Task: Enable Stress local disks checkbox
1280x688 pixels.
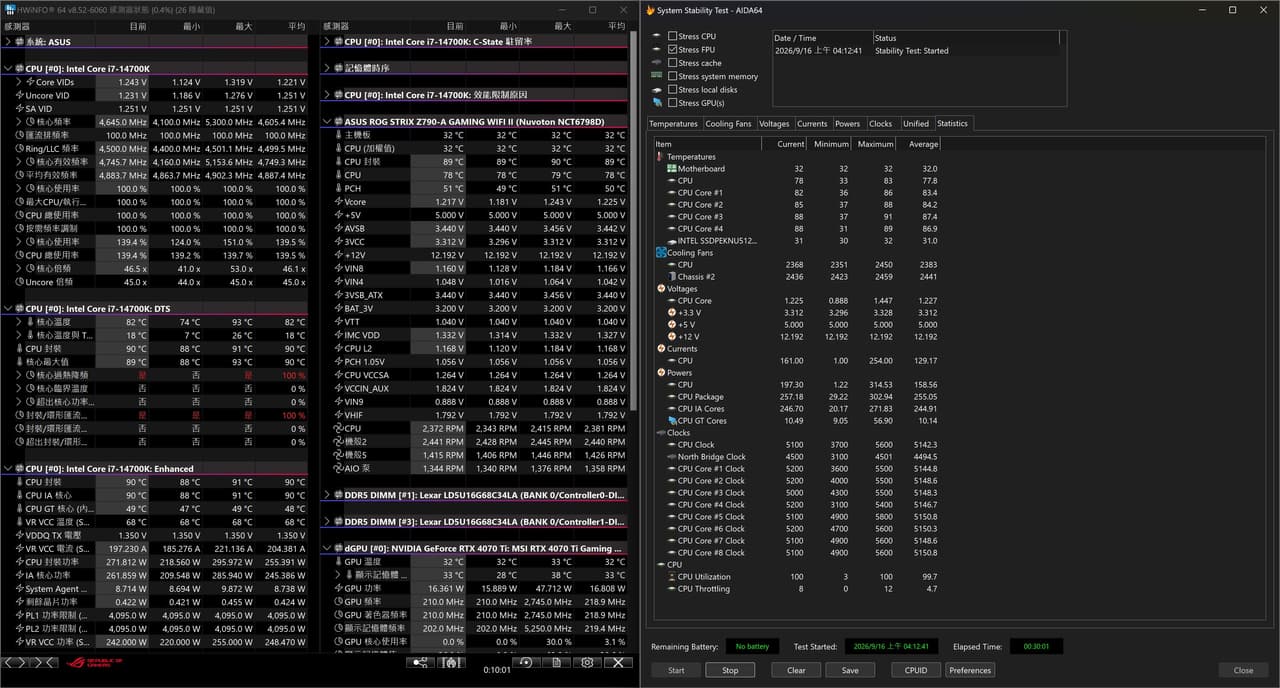Action: [672, 90]
